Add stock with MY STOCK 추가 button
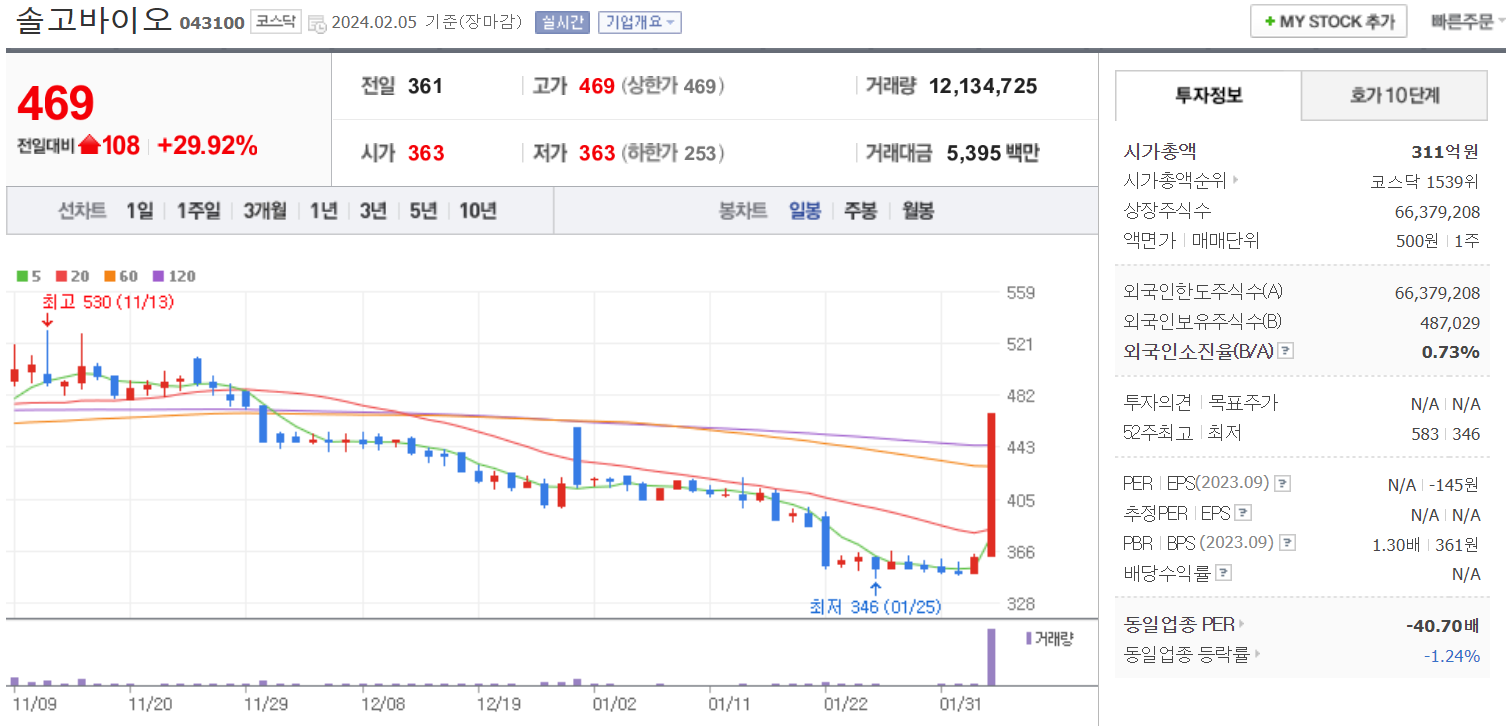The width and height of the screenshot is (1511, 726). tap(1329, 22)
